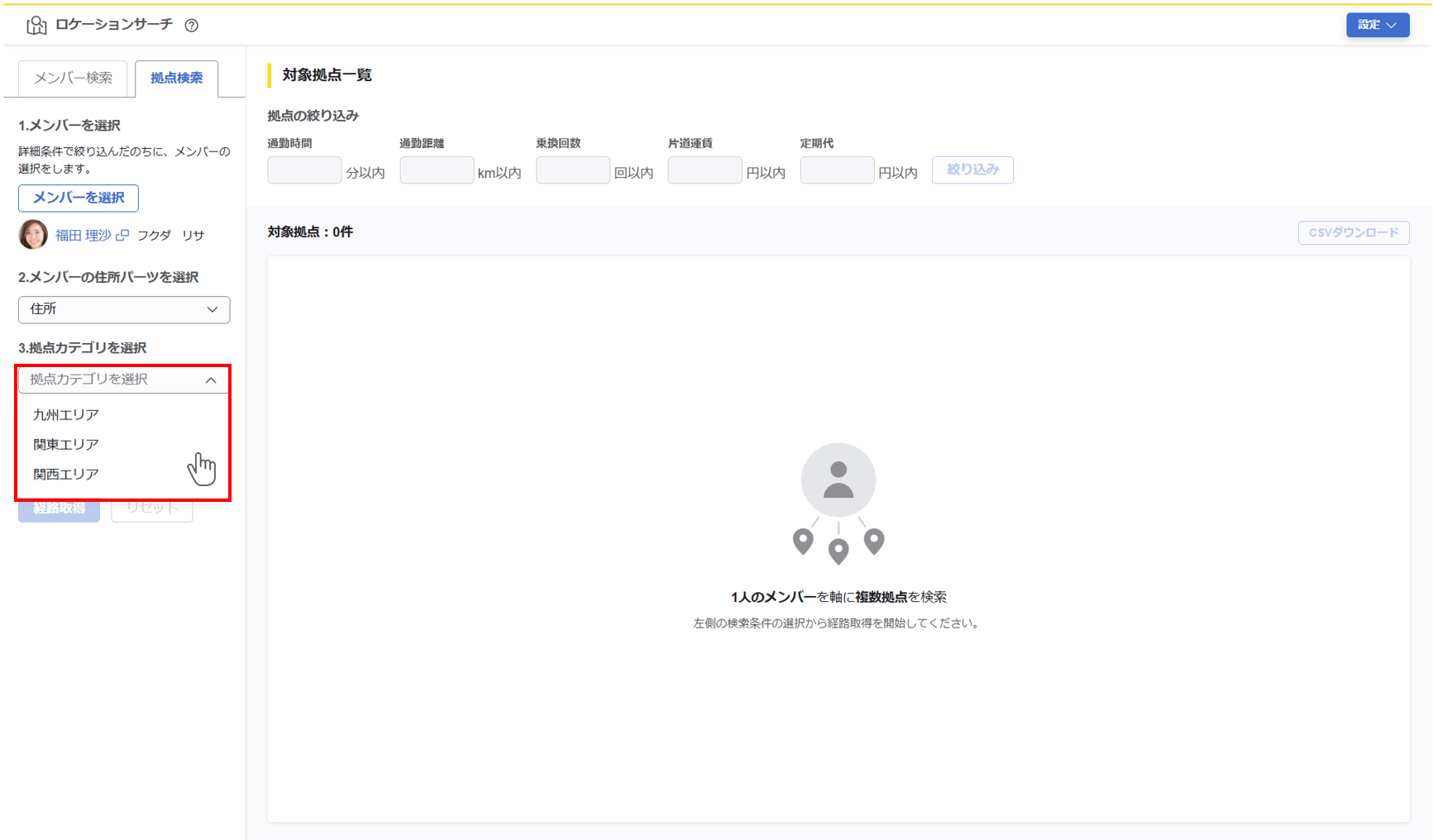1433x840 pixels.
Task: Open the 設定 dropdown button
Action: tap(1378, 25)
